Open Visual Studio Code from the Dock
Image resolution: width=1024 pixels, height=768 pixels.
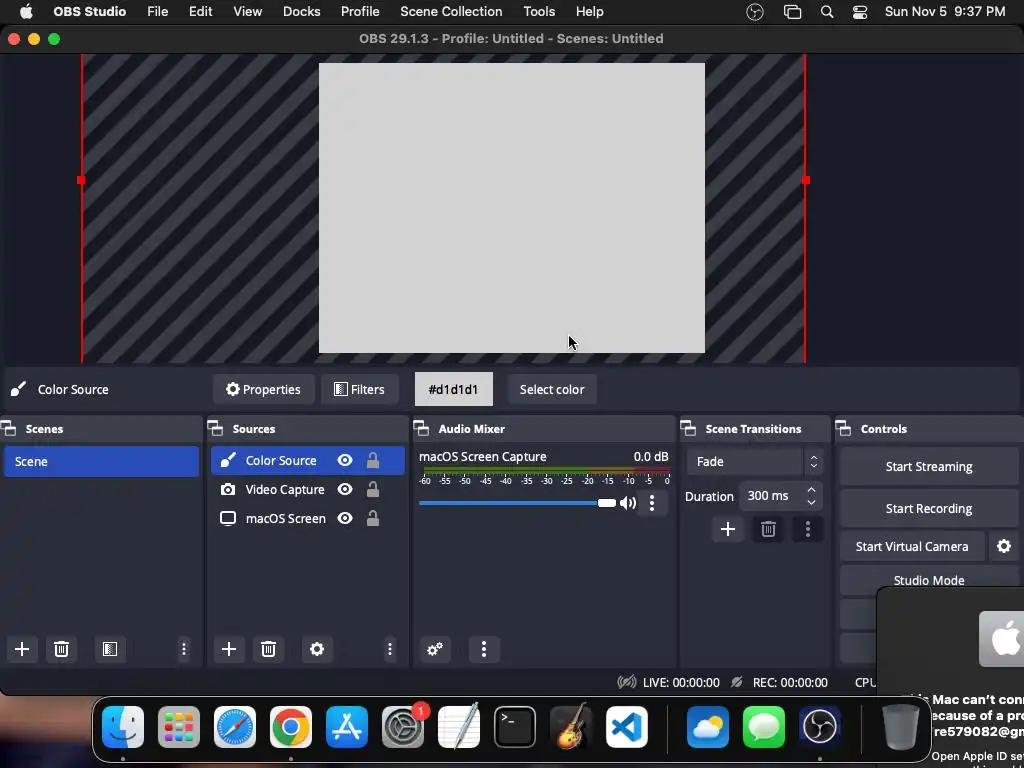(627, 727)
